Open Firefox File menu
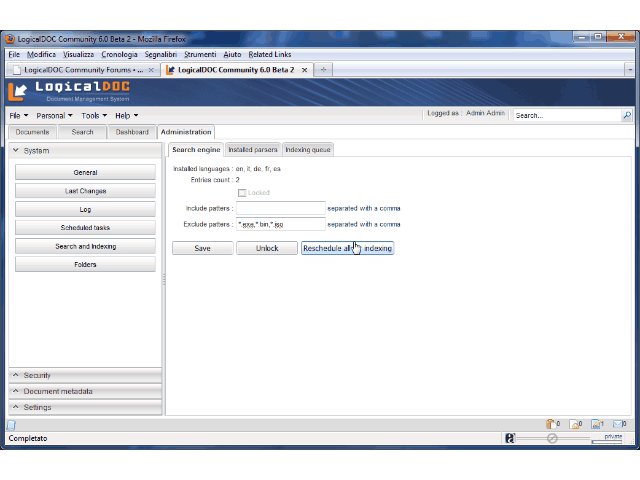This screenshot has height=480, width=640. coord(14,54)
